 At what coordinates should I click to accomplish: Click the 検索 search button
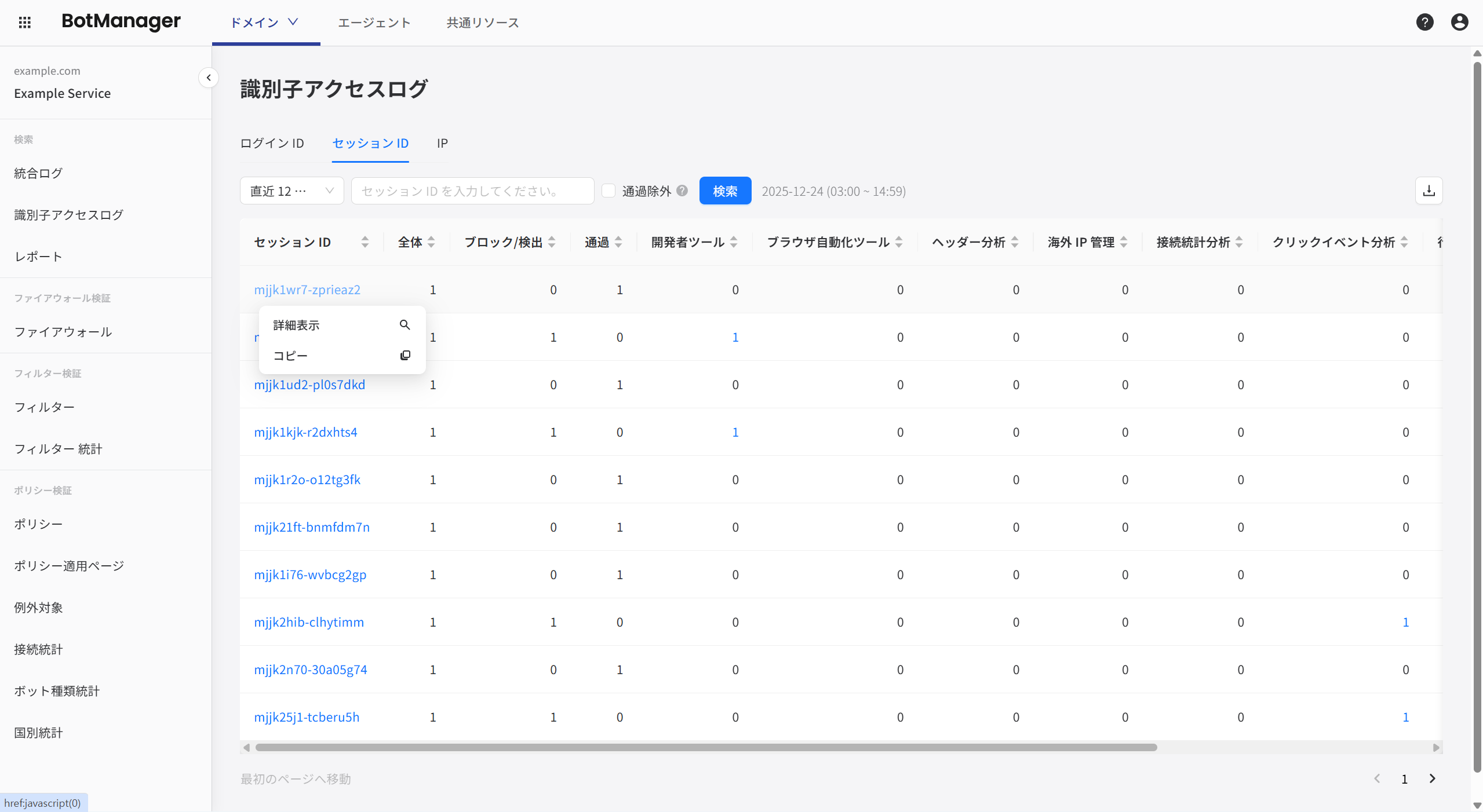point(725,191)
